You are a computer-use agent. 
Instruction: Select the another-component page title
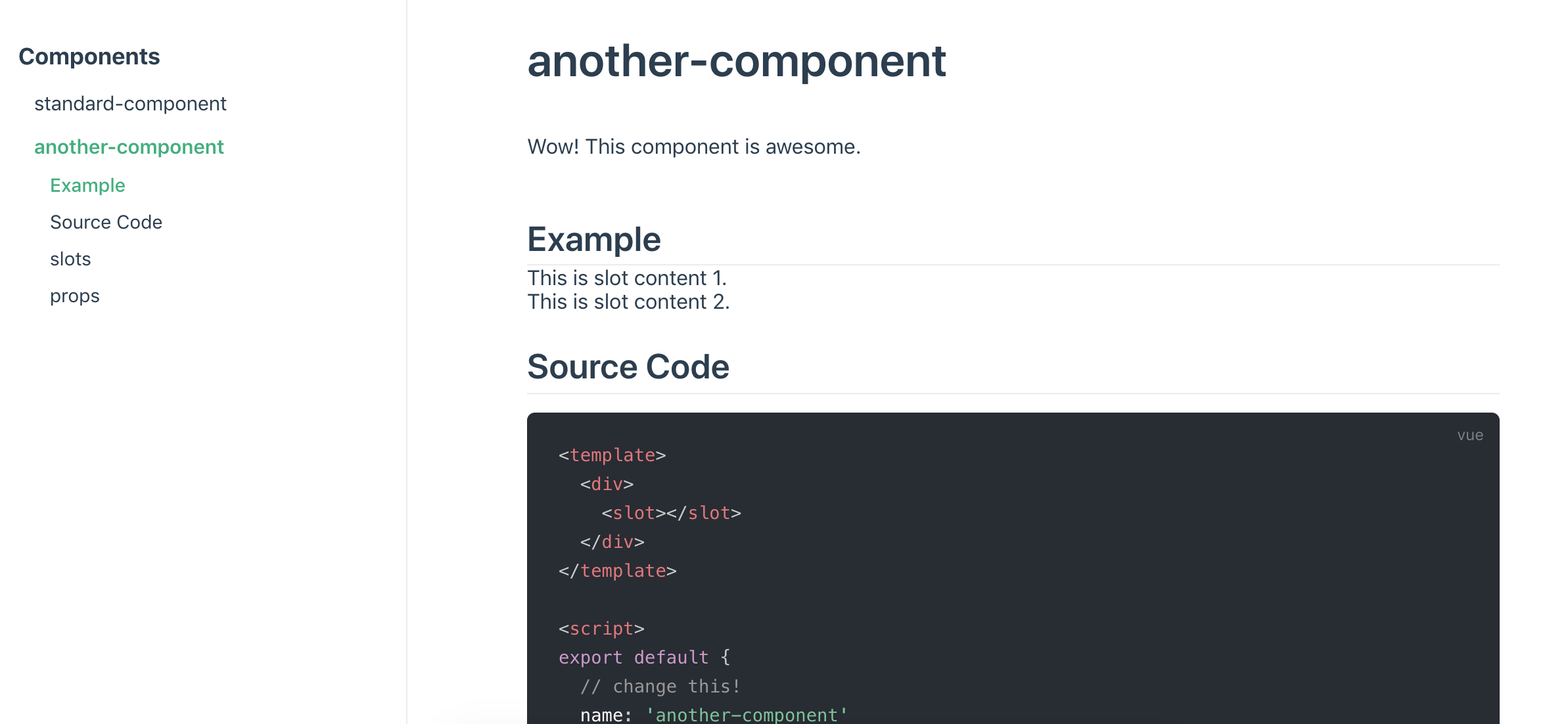736,61
